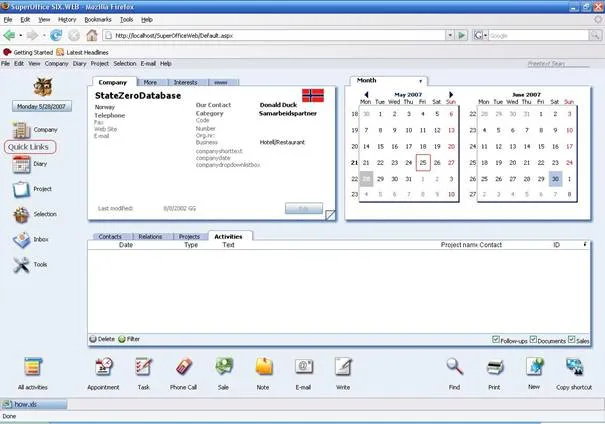Open the Company navigator icon

tap(22, 130)
